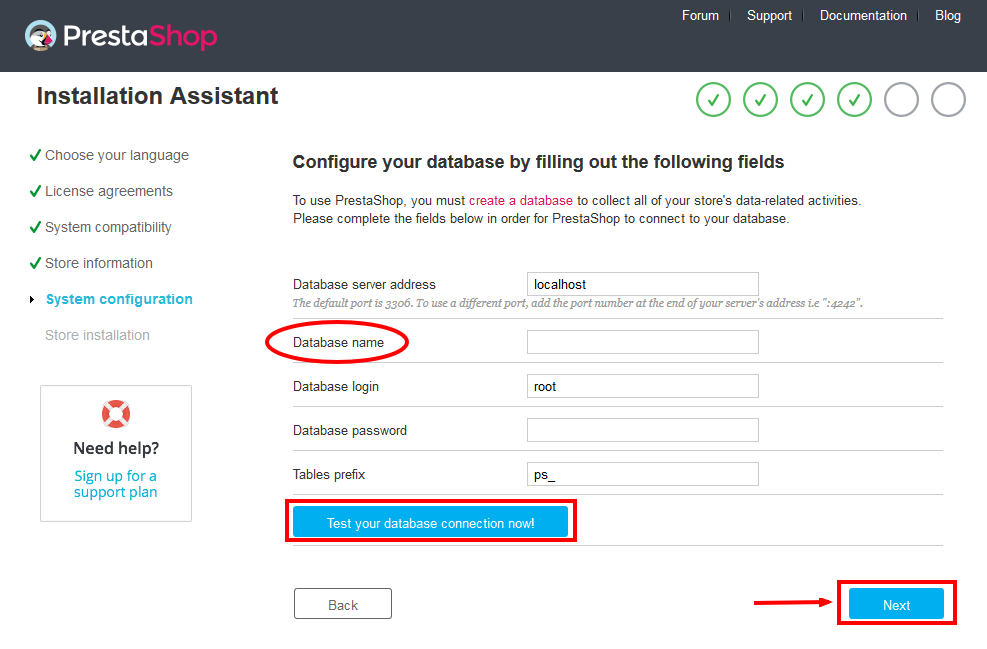Click the Database password field
Image resolution: width=987 pixels, height=649 pixels.
coord(643,430)
